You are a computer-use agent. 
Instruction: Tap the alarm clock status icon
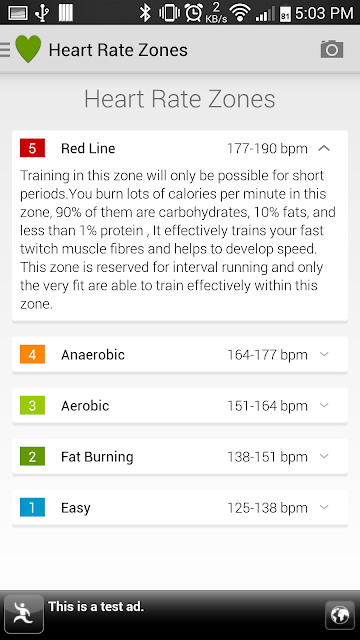pos(193,13)
